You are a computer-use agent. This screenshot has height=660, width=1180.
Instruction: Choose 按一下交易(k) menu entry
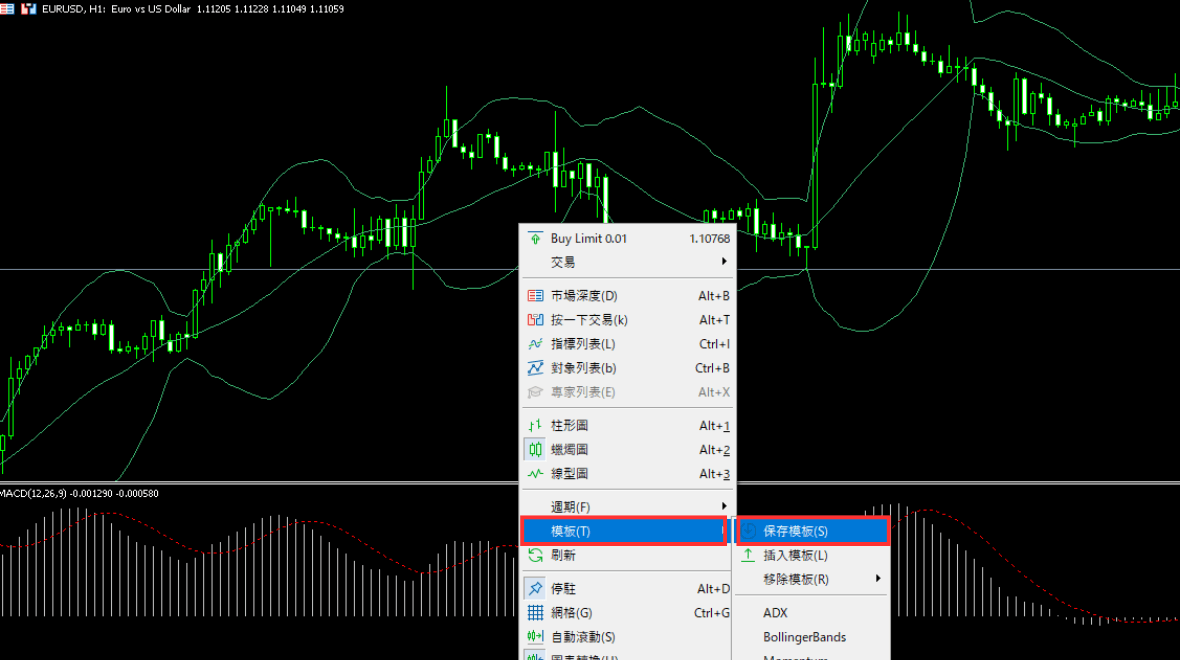tap(628, 320)
